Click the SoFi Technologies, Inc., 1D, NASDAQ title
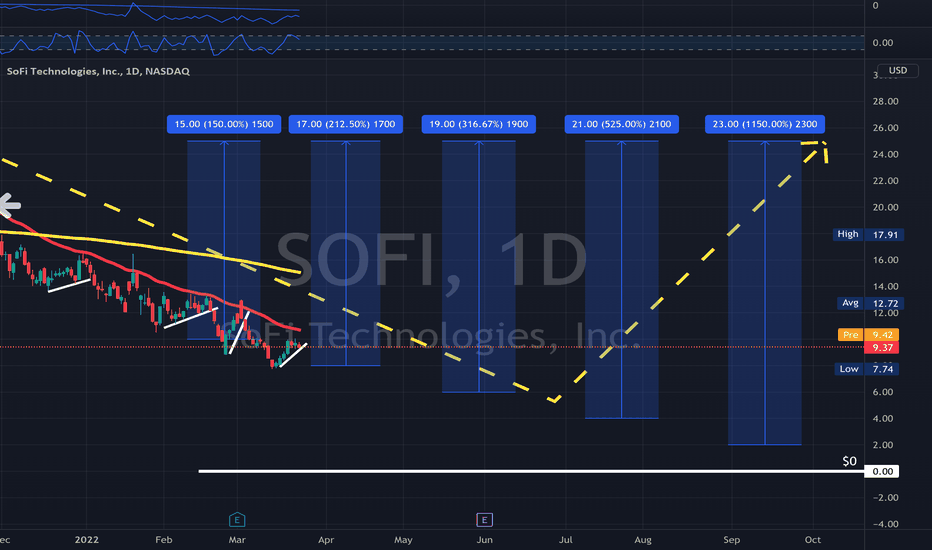Screen dimensions: 932x550 98,71
